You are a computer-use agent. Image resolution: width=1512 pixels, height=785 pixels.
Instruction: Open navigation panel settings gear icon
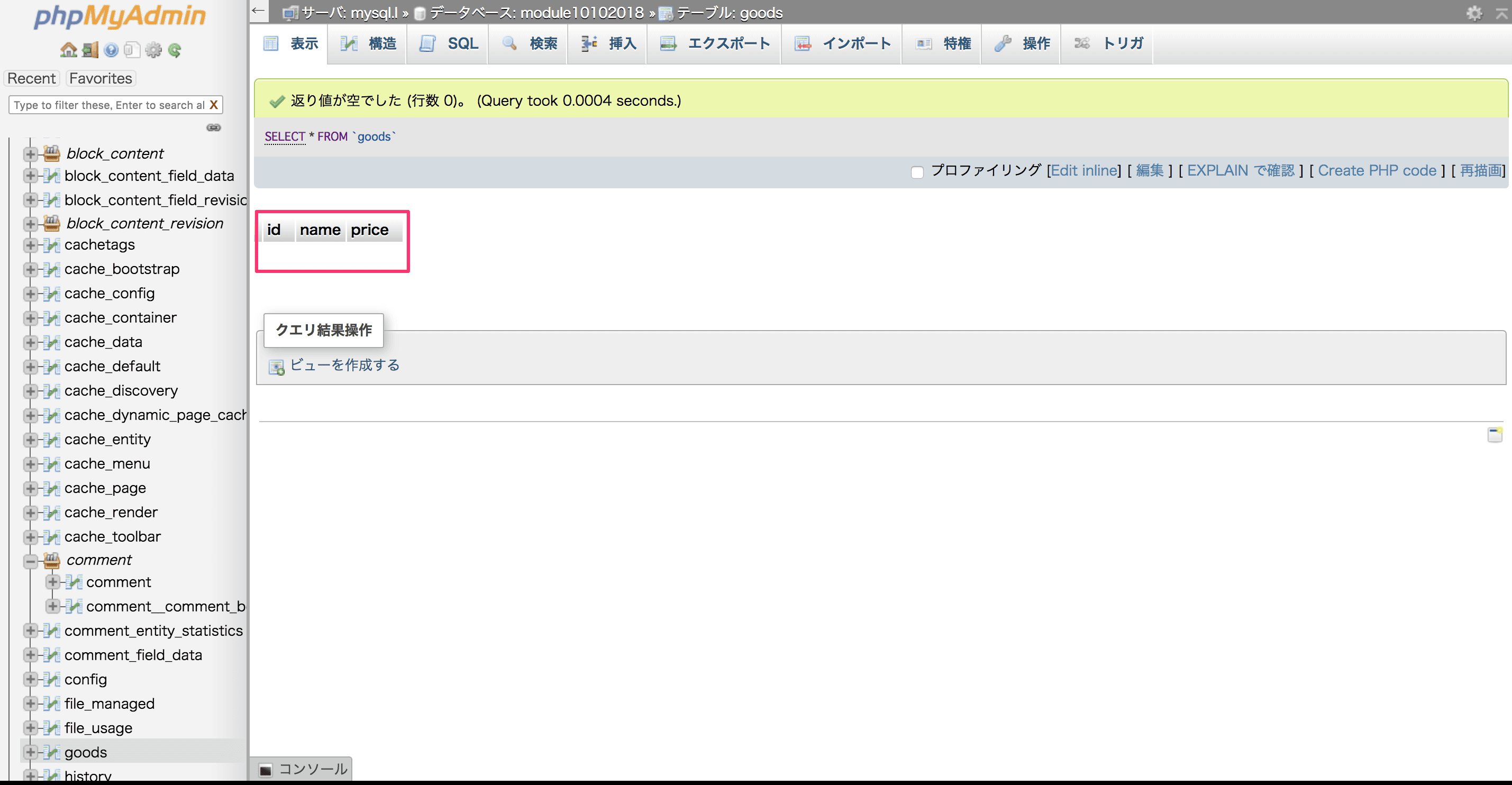click(x=153, y=50)
